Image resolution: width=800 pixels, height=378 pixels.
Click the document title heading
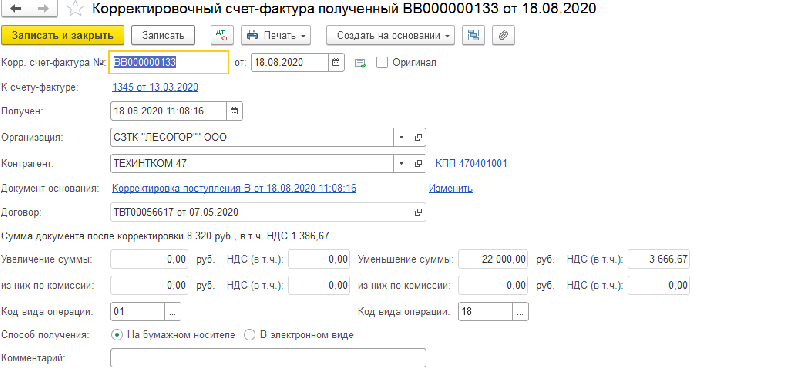[344, 9]
